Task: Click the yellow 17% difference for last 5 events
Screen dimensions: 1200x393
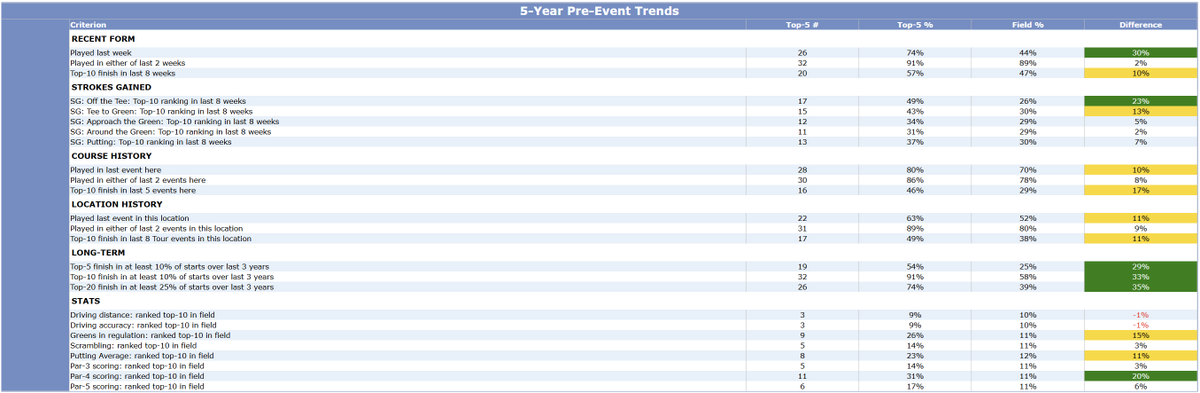Action: pos(1140,190)
